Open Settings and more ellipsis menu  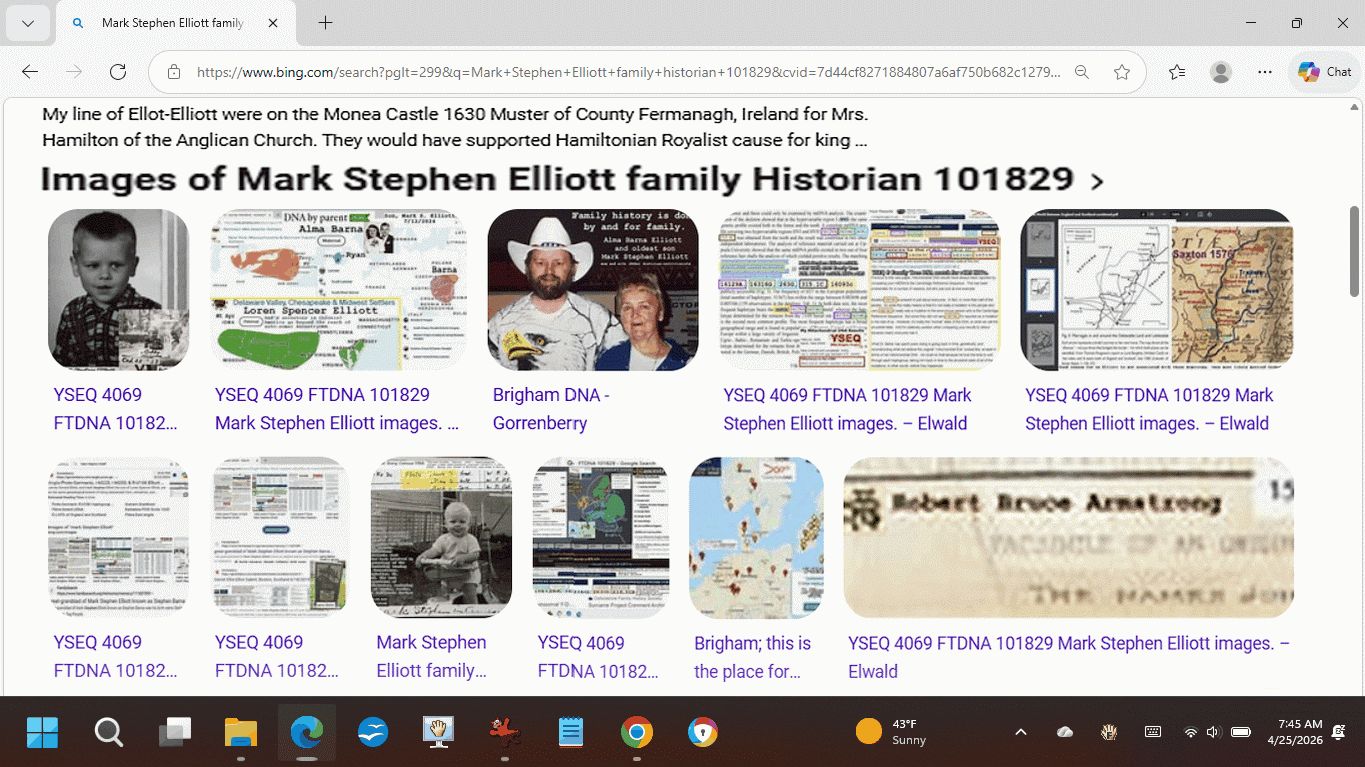coord(1265,72)
